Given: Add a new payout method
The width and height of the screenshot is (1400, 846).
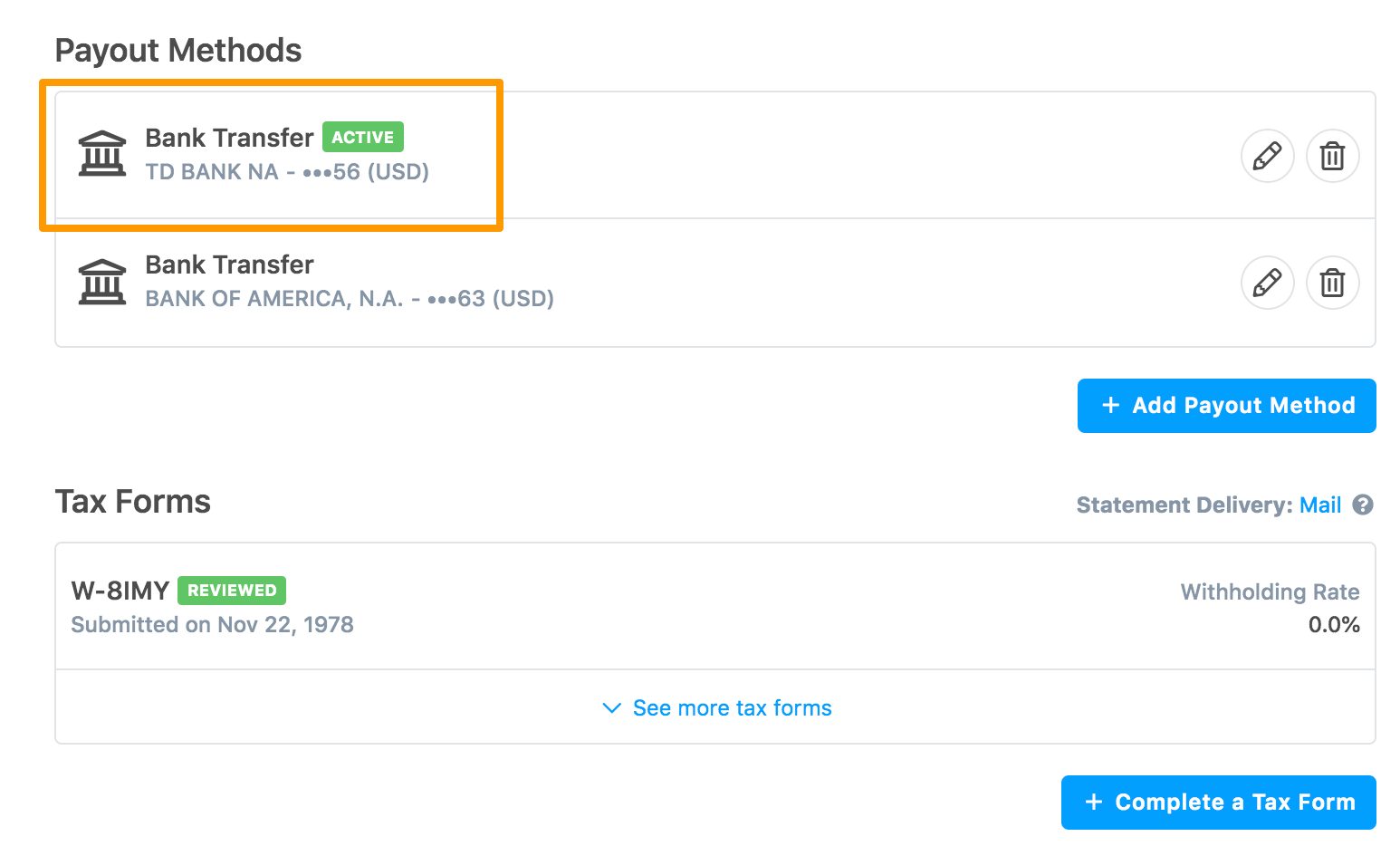Looking at the screenshot, I should coord(1227,406).
